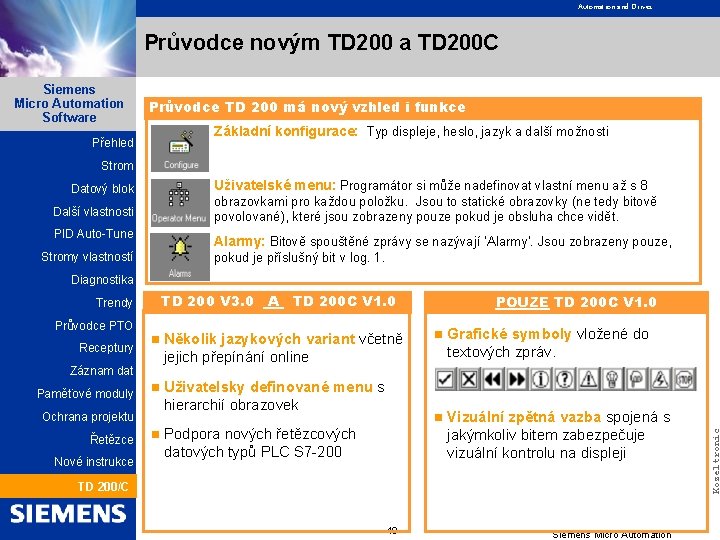The height and width of the screenshot is (540, 720).
Task: Open the Operator Menu icon
Action: click(x=180, y=202)
